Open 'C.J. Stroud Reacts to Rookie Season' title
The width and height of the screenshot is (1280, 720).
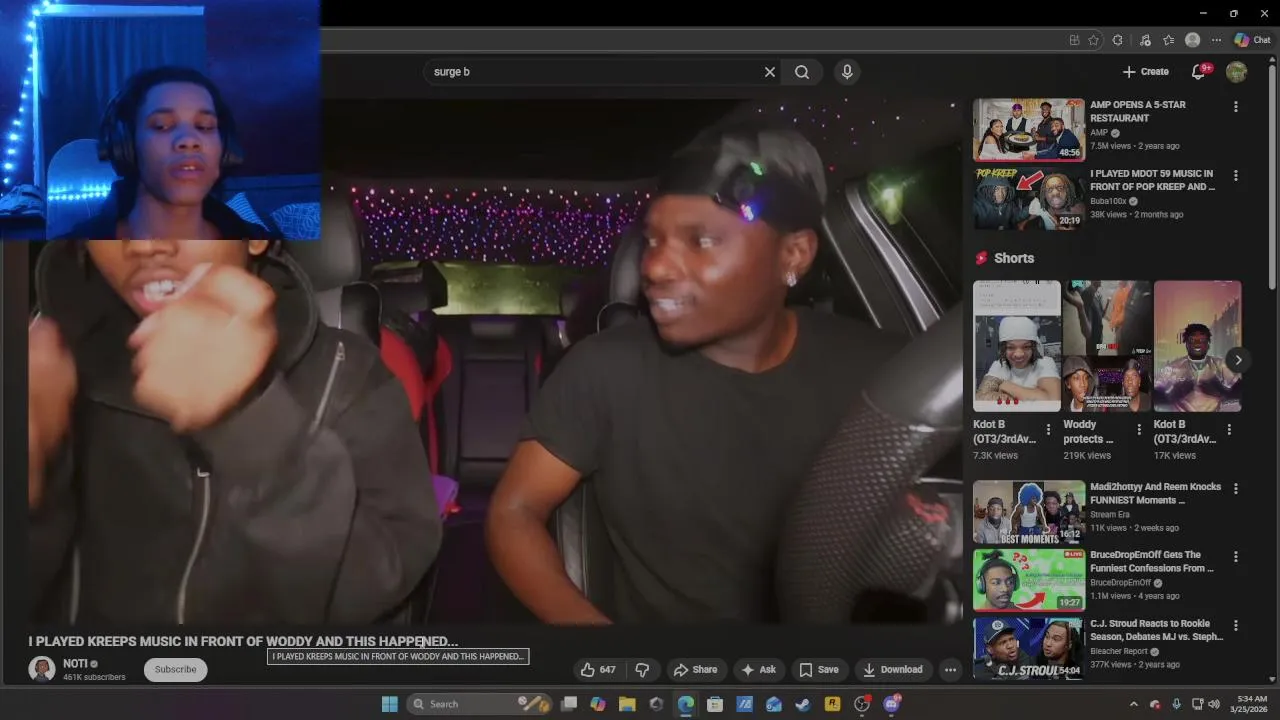1156,630
